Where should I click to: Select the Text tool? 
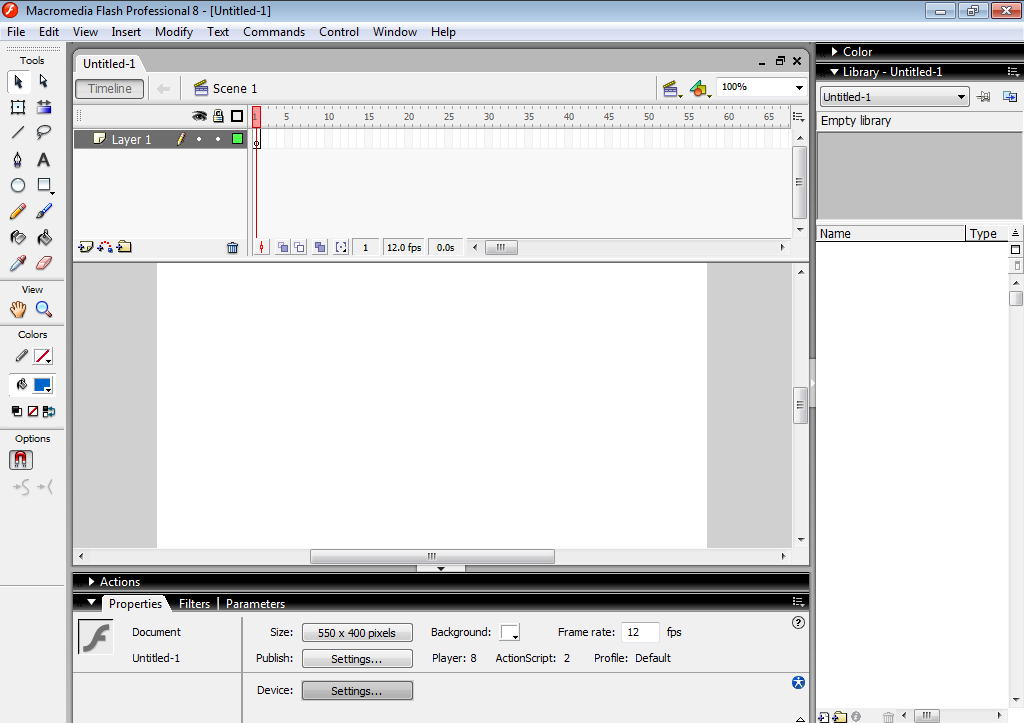(44, 159)
